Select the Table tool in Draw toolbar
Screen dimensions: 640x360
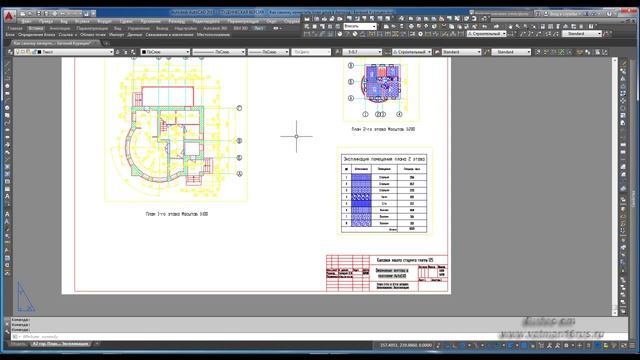pyautogui.click(x=7, y=189)
